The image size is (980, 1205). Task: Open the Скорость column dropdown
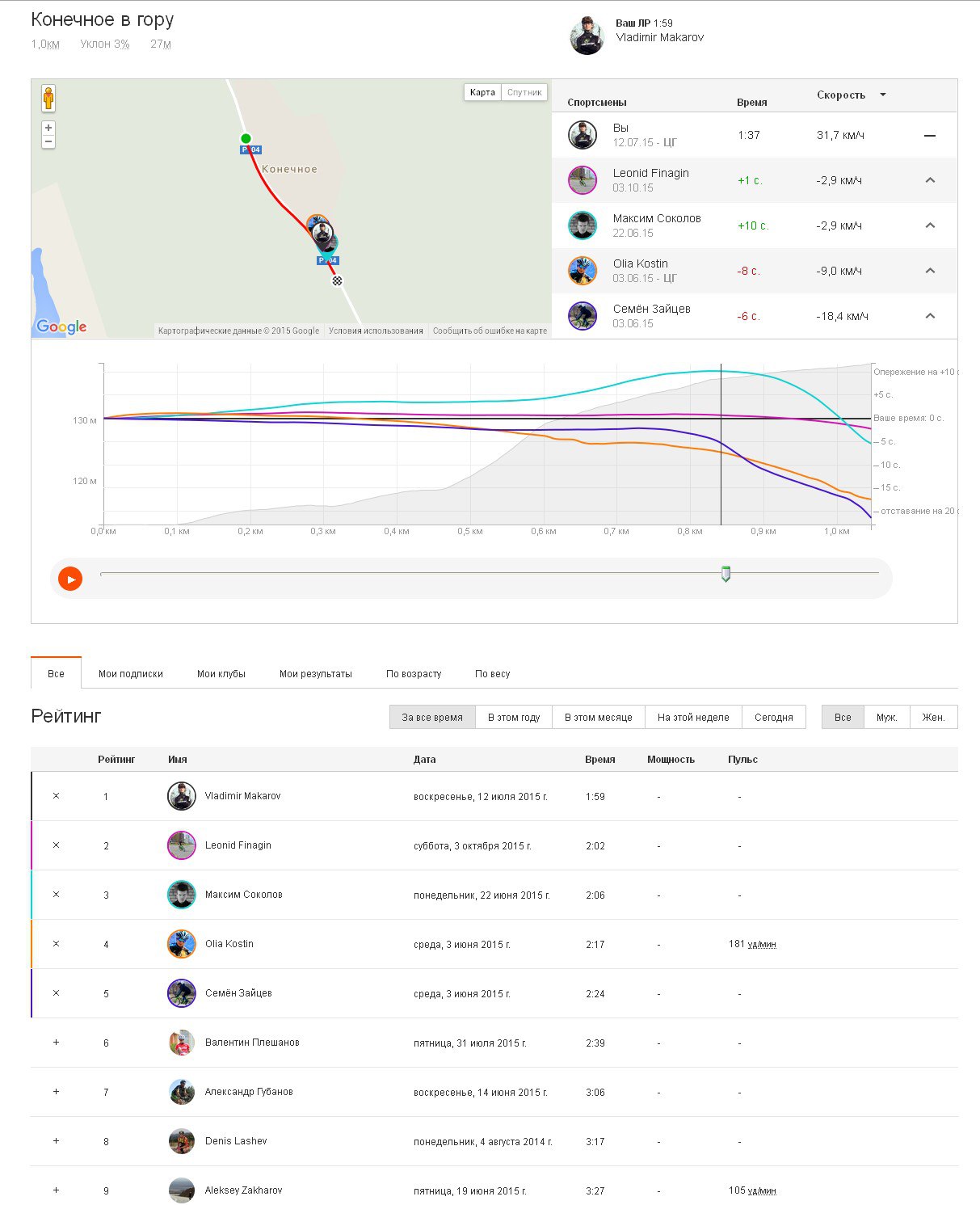tap(882, 95)
